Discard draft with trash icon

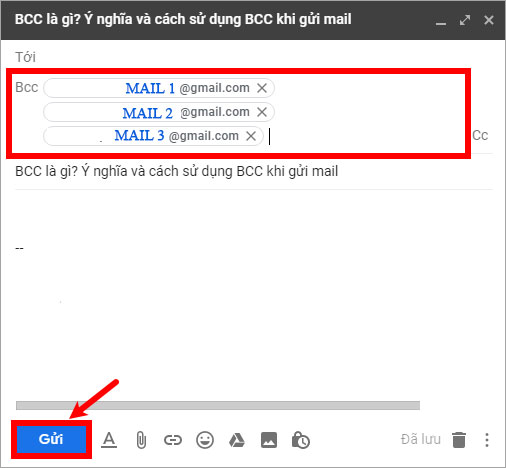pyautogui.click(x=459, y=440)
